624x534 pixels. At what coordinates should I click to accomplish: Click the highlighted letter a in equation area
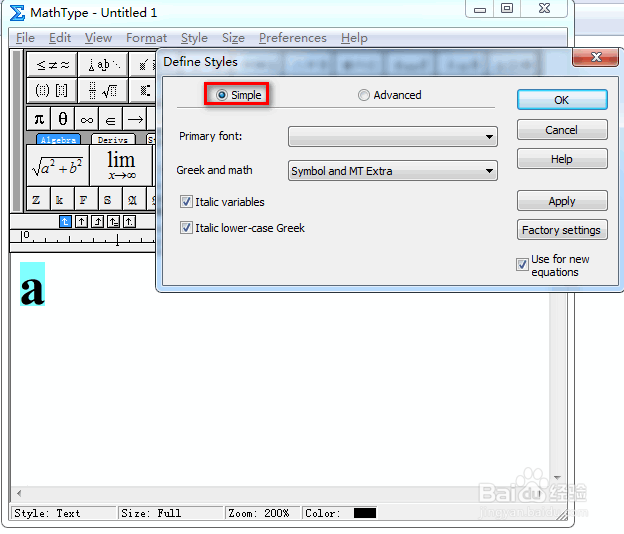pos(32,284)
